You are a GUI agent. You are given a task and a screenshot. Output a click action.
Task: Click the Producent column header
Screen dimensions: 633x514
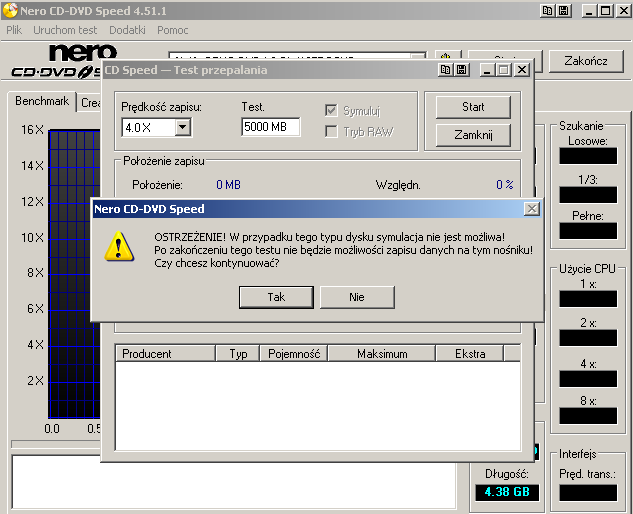(x=166, y=354)
